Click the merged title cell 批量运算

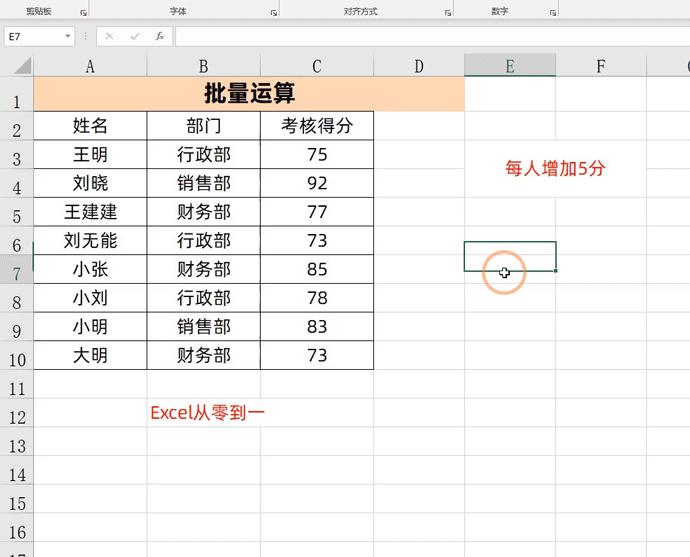coord(249,94)
